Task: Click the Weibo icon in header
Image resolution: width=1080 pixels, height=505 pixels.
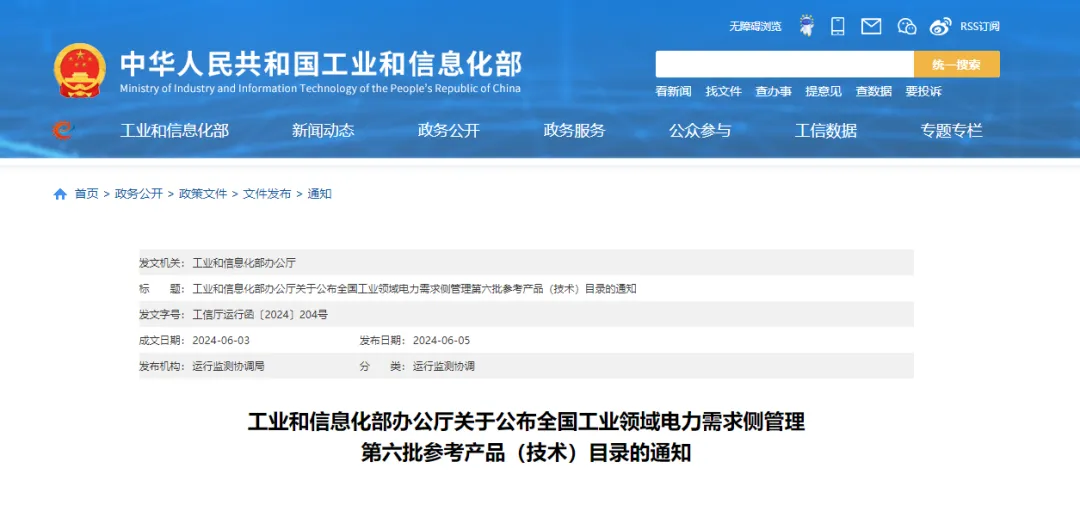Action: [940, 26]
